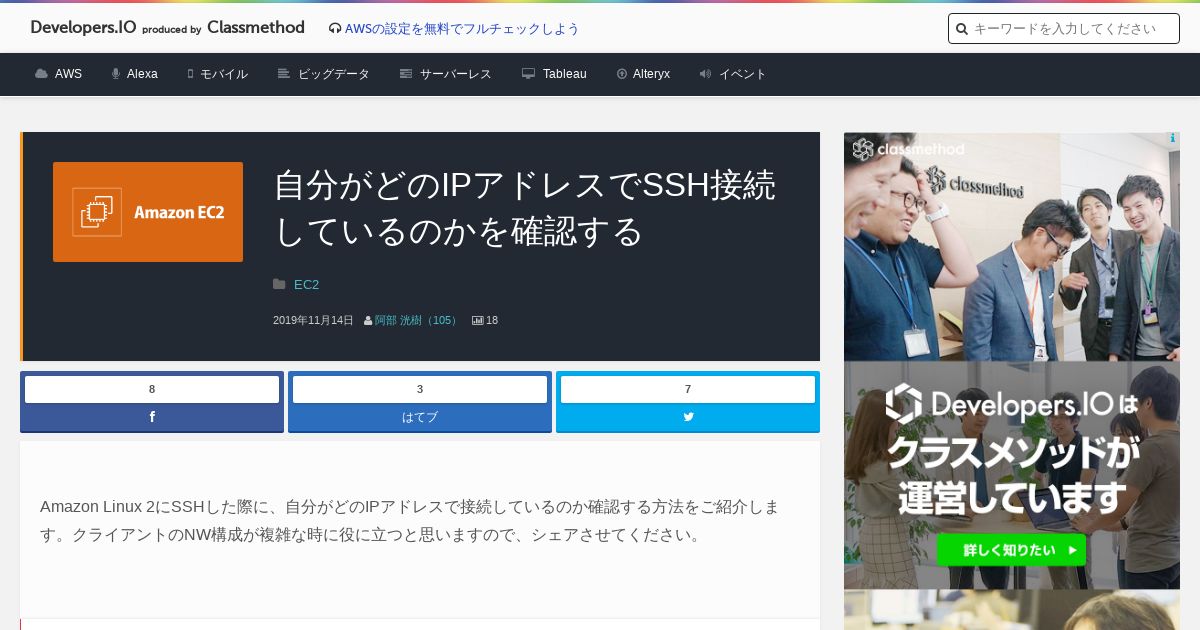Click the server icon next to サーバーレス
The height and width of the screenshot is (630, 1200).
pyautogui.click(x=406, y=74)
